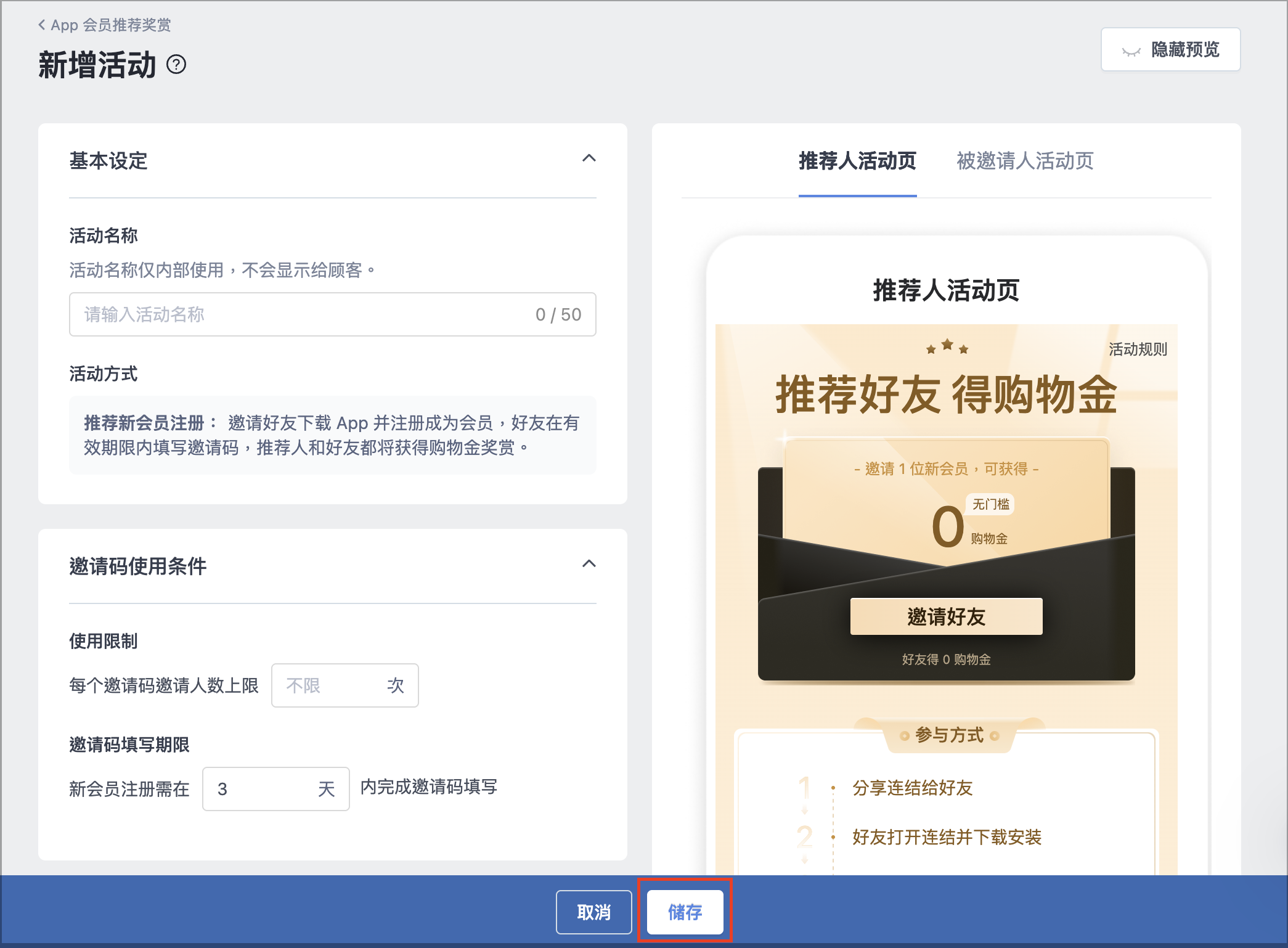Click the 邀请好友 preview button
Image resolution: width=1288 pixels, height=948 pixels.
click(x=947, y=616)
